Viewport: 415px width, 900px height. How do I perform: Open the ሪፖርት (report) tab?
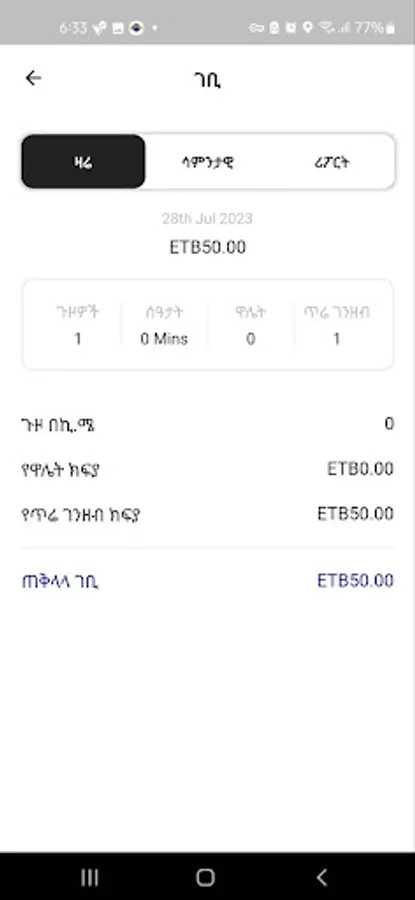point(332,162)
